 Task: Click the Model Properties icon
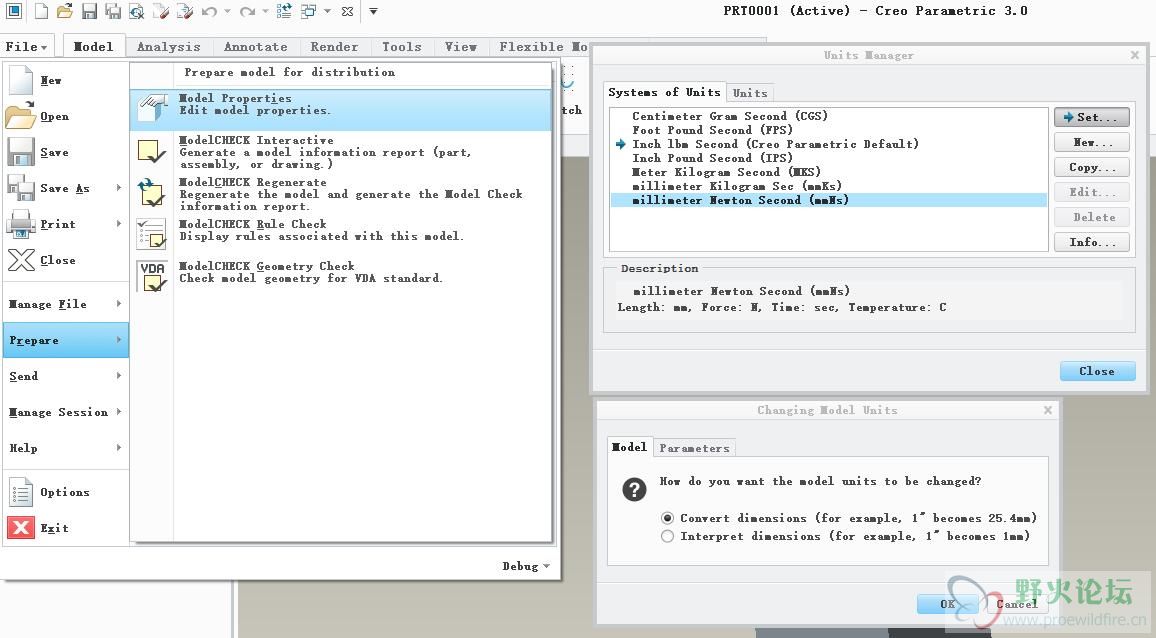[153, 108]
